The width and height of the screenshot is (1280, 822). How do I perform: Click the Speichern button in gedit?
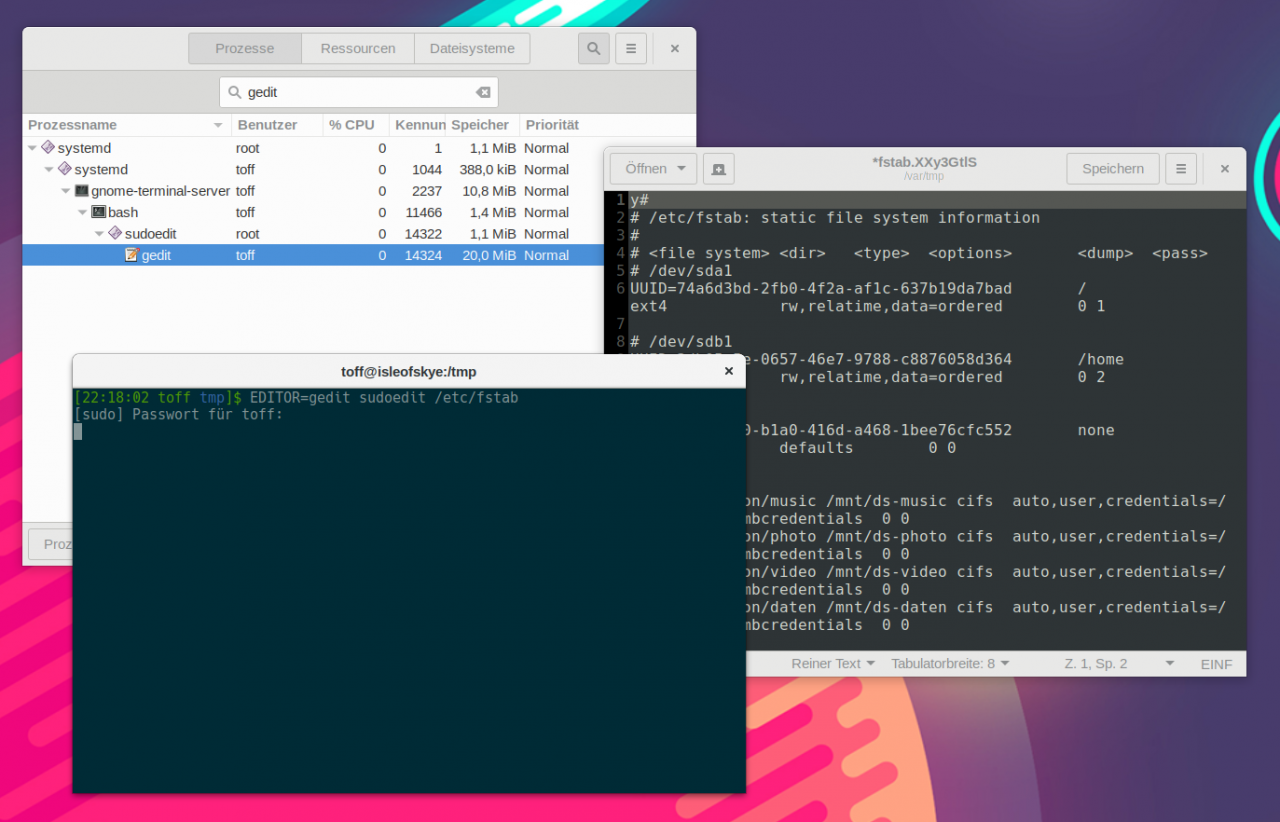pyautogui.click(x=1113, y=169)
